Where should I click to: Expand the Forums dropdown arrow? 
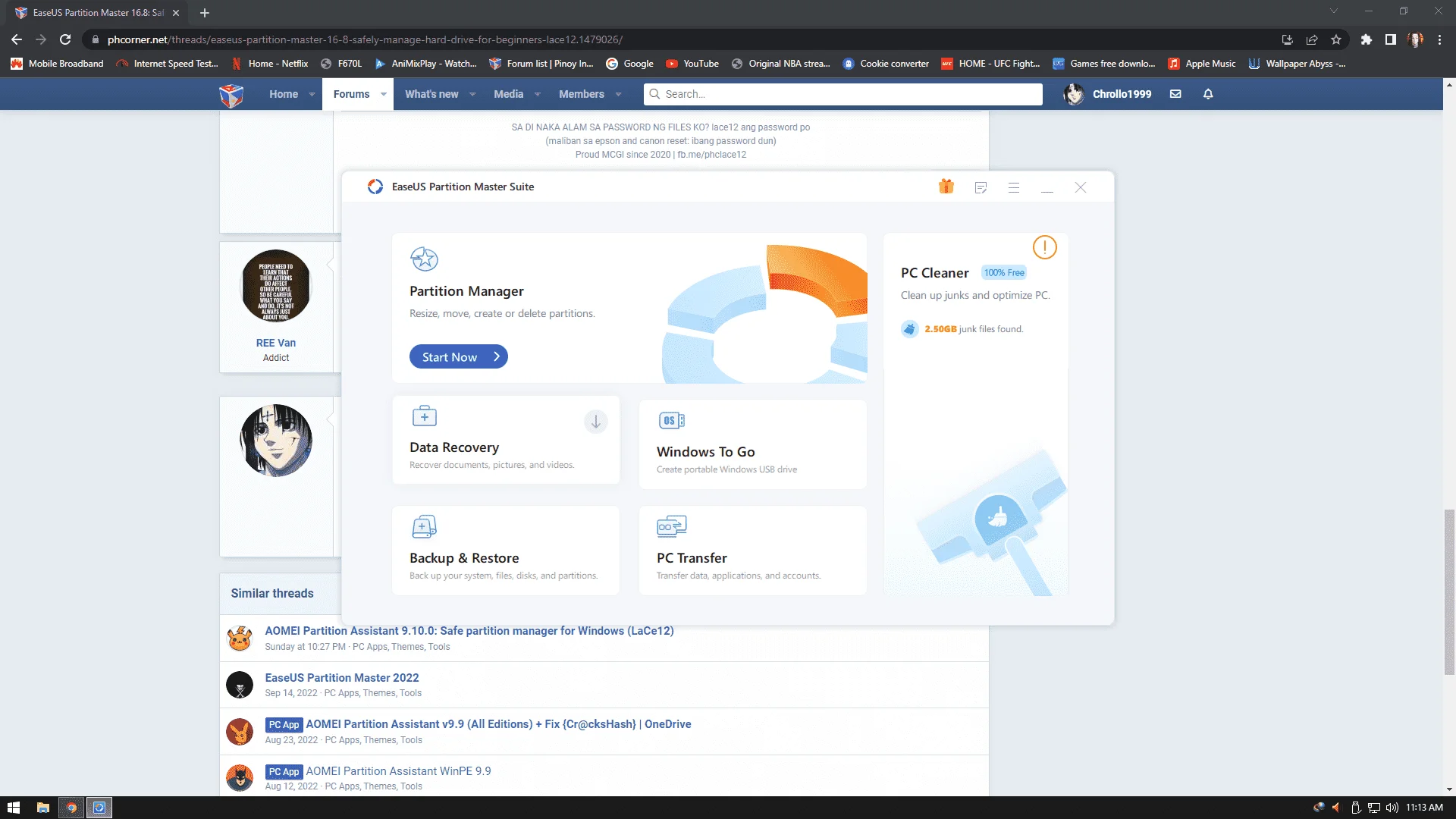[384, 95]
